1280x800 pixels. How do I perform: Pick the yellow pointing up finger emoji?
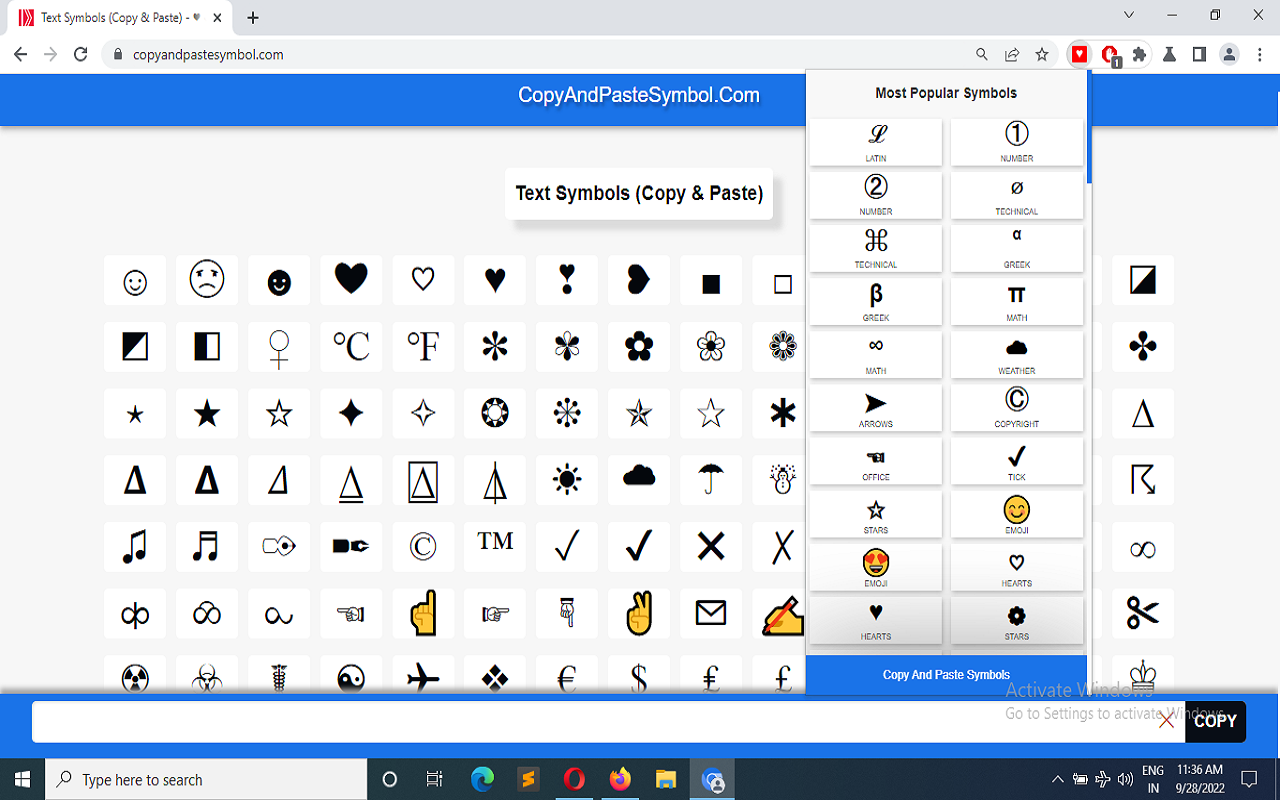423,613
